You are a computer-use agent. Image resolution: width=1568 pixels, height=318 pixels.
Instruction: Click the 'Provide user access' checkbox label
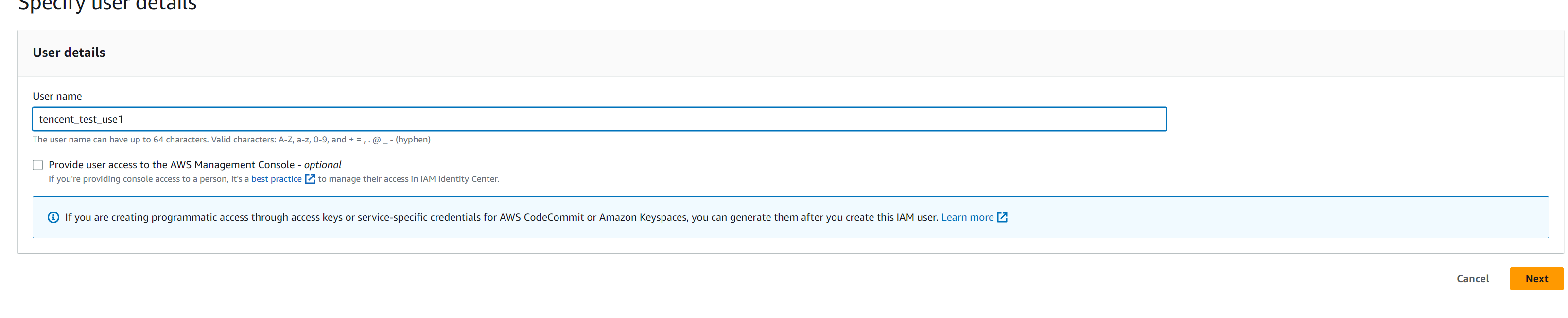click(172, 165)
